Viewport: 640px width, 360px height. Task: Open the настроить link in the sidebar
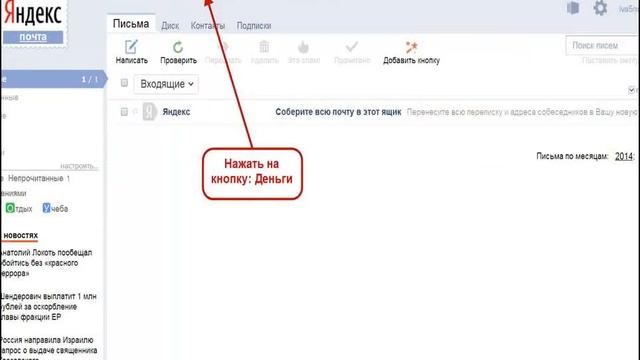coord(79,166)
